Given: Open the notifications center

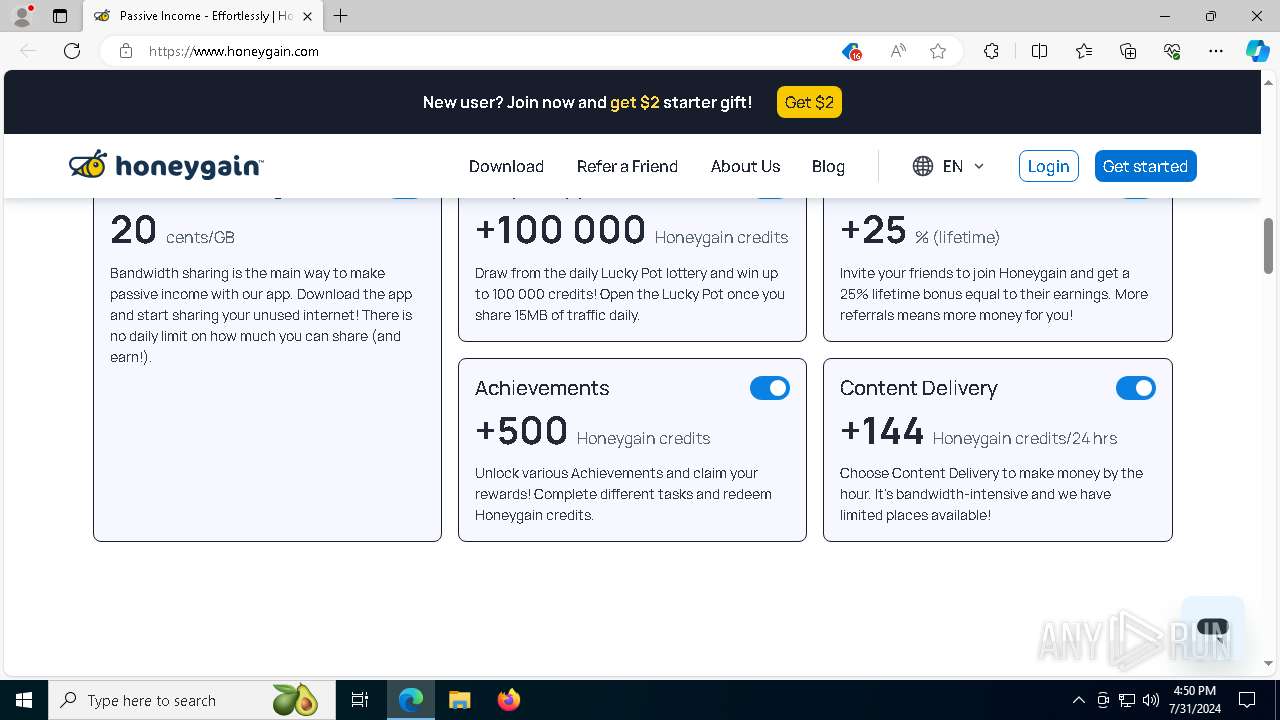Looking at the screenshot, I should pyautogui.click(x=1247, y=700).
